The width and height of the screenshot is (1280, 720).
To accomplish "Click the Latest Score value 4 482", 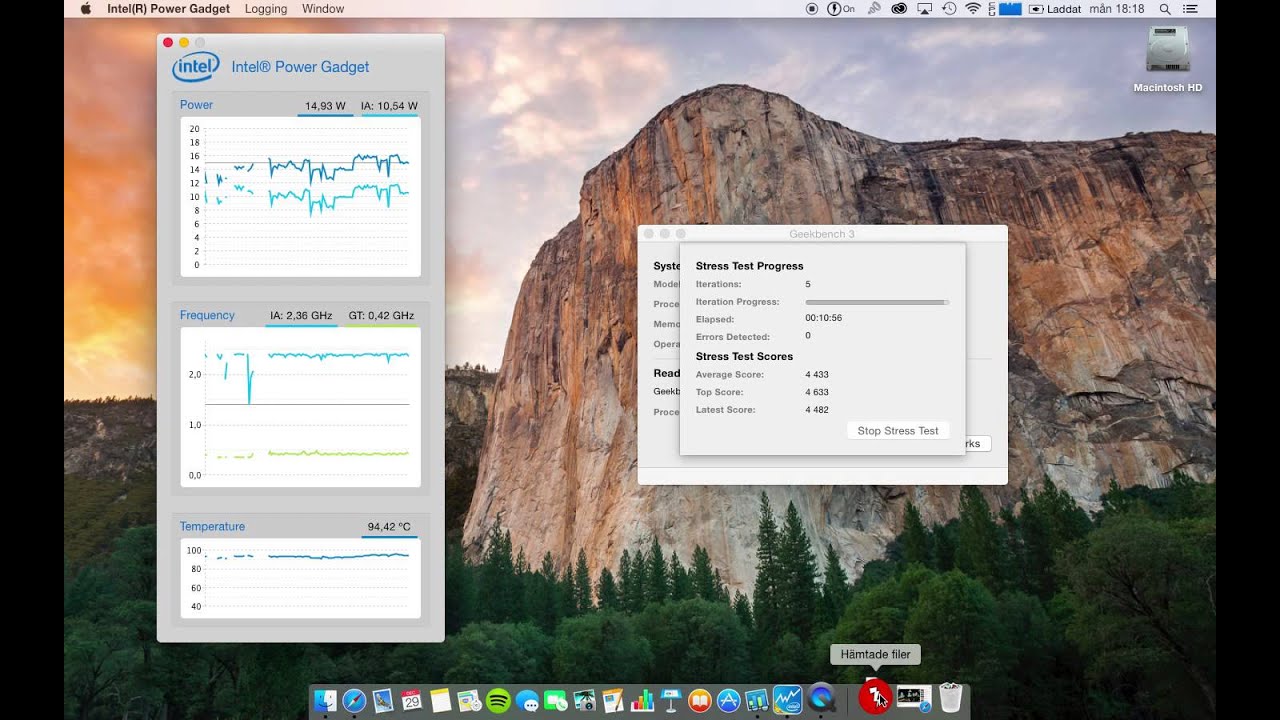I will click(x=817, y=410).
